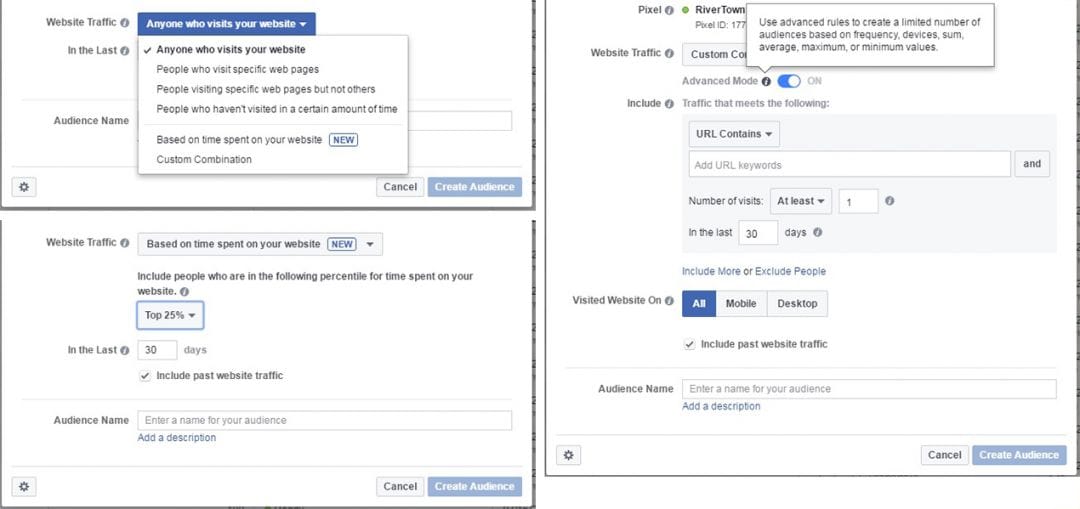1080x509 pixels.
Task: Click Cancel in top-left dialog
Action: click(400, 187)
